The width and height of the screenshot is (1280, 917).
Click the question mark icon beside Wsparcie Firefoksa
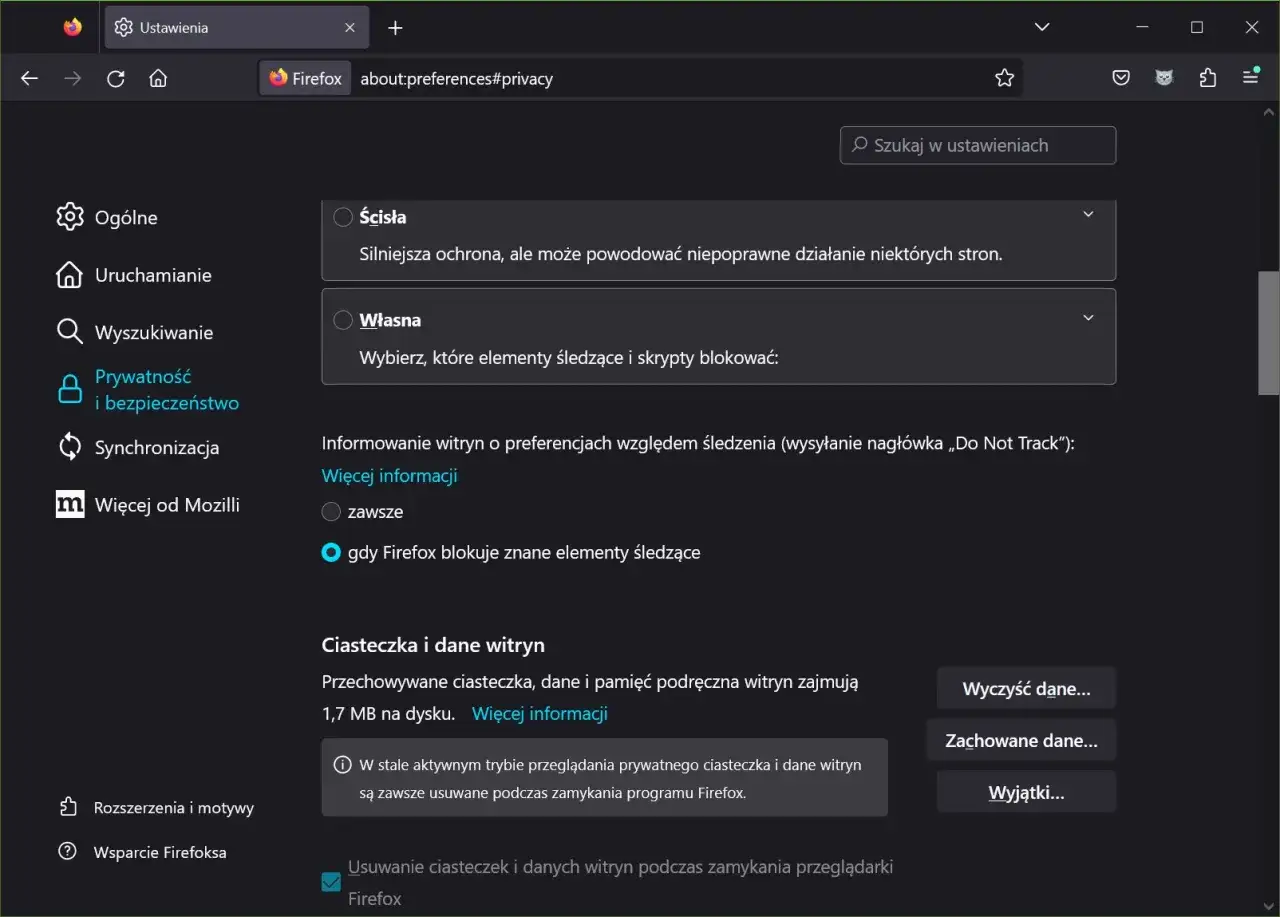(x=68, y=852)
